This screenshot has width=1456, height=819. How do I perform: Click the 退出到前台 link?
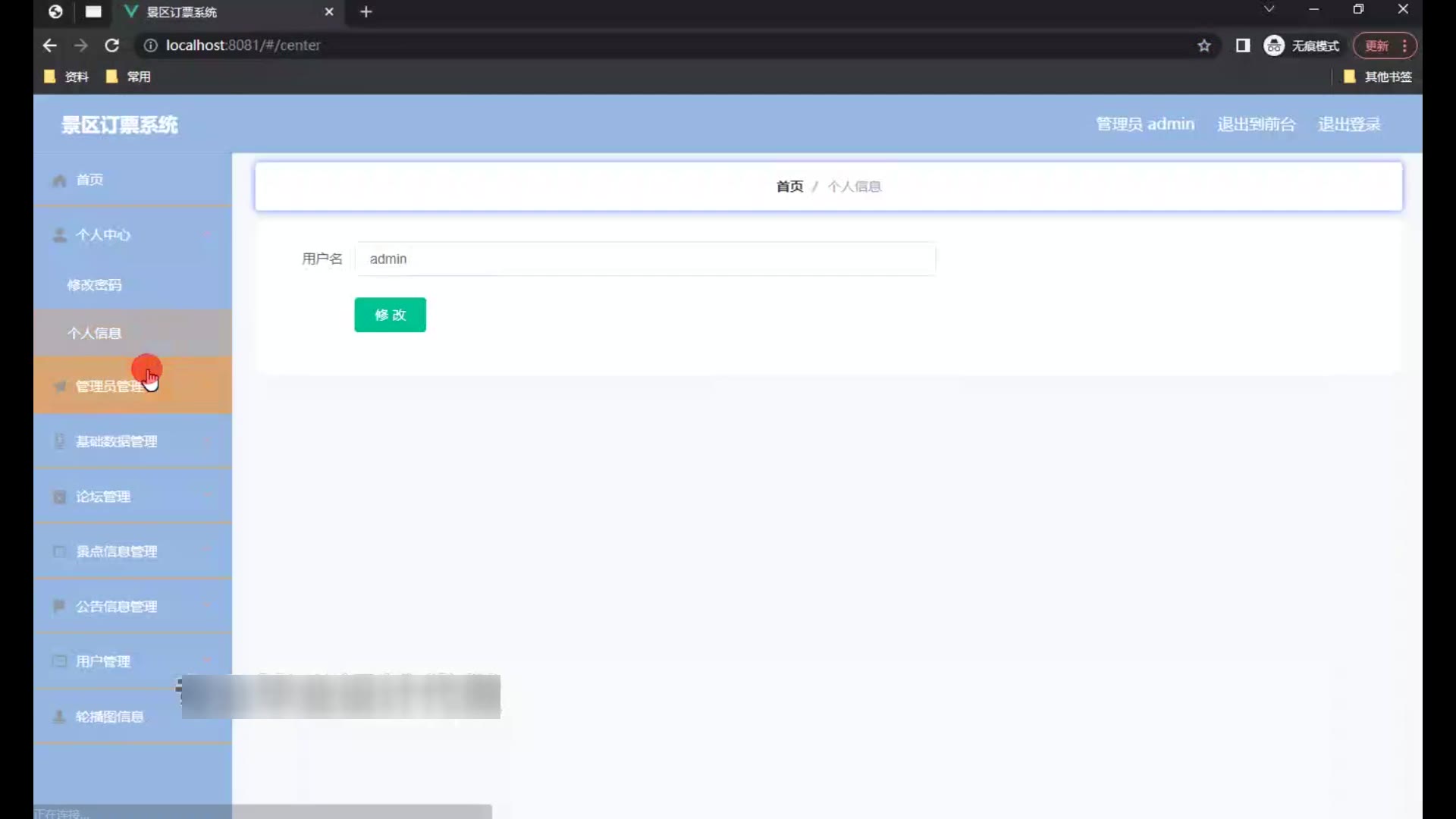1256,124
